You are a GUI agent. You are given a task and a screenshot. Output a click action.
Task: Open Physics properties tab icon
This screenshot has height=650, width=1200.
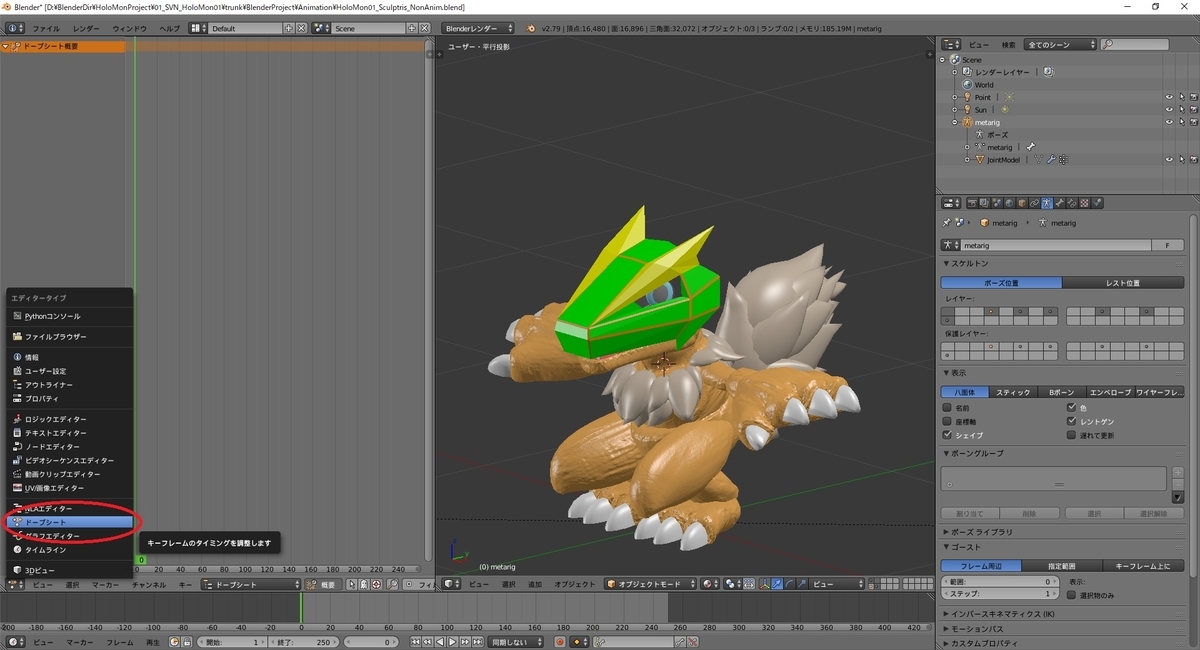[1096, 203]
